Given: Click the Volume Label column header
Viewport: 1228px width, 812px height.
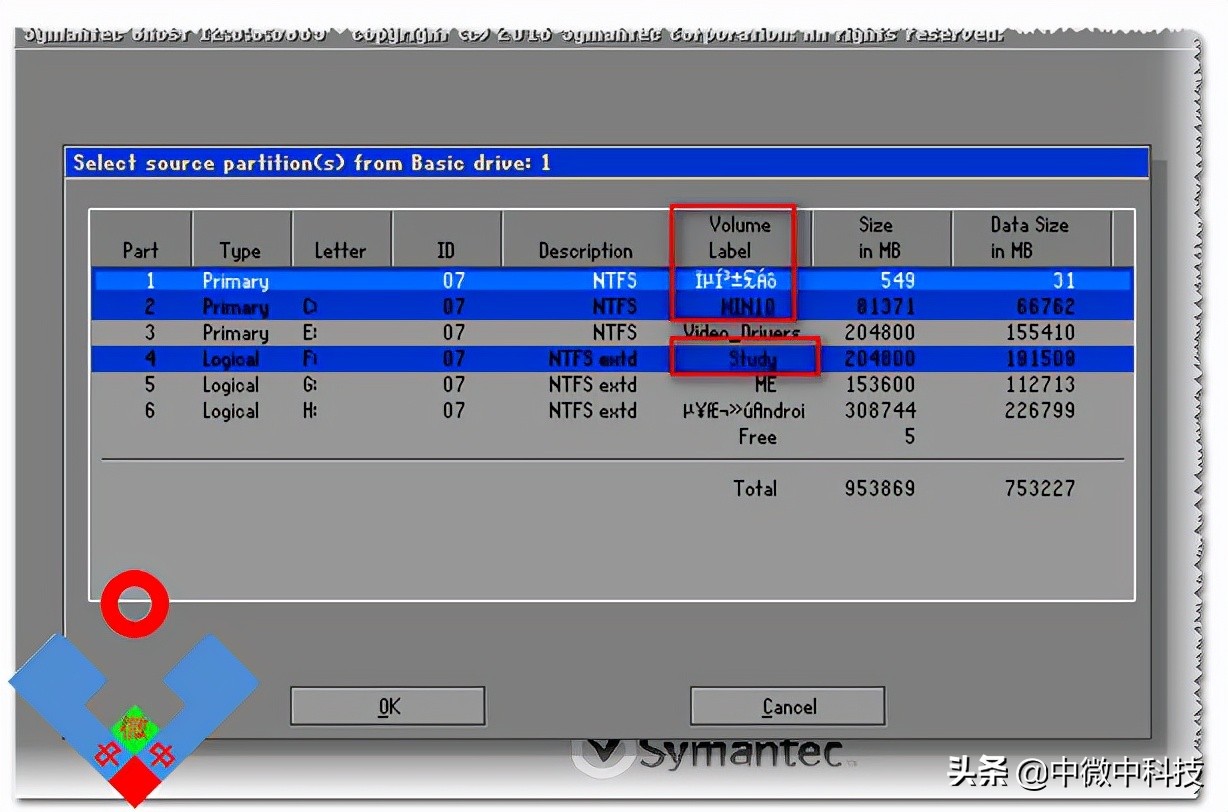Looking at the screenshot, I should (x=739, y=238).
